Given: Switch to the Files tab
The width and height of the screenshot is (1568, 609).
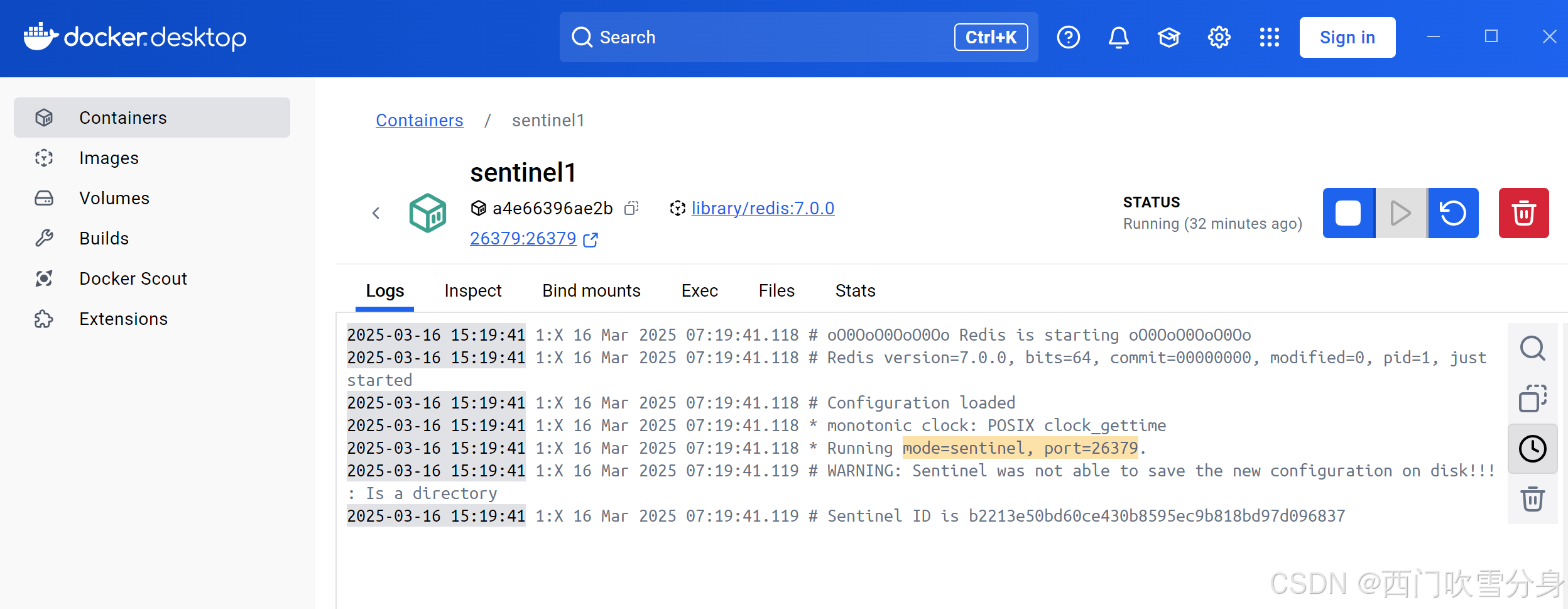Looking at the screenshot, I should point(776,291).
